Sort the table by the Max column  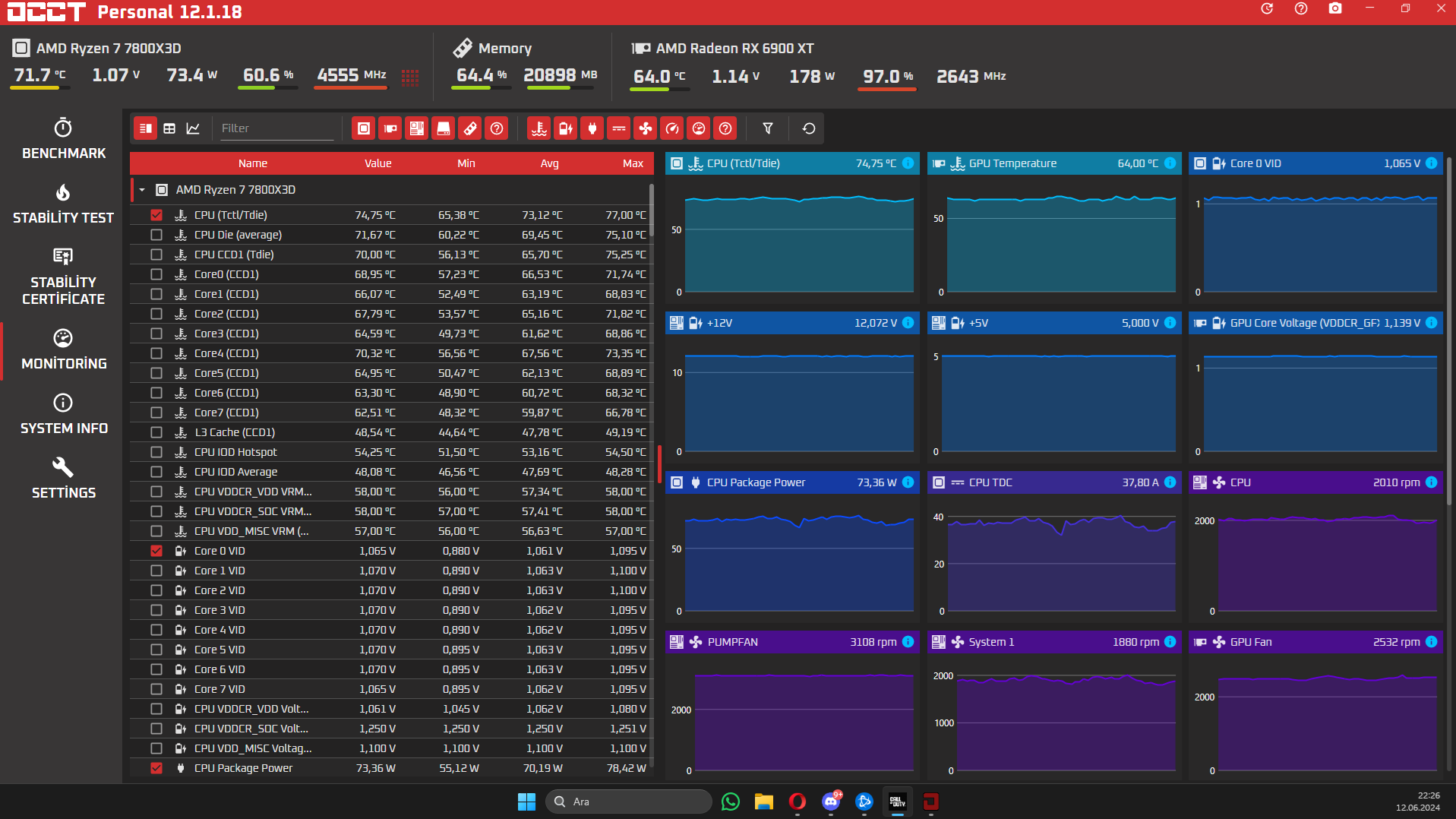point(633,163)
